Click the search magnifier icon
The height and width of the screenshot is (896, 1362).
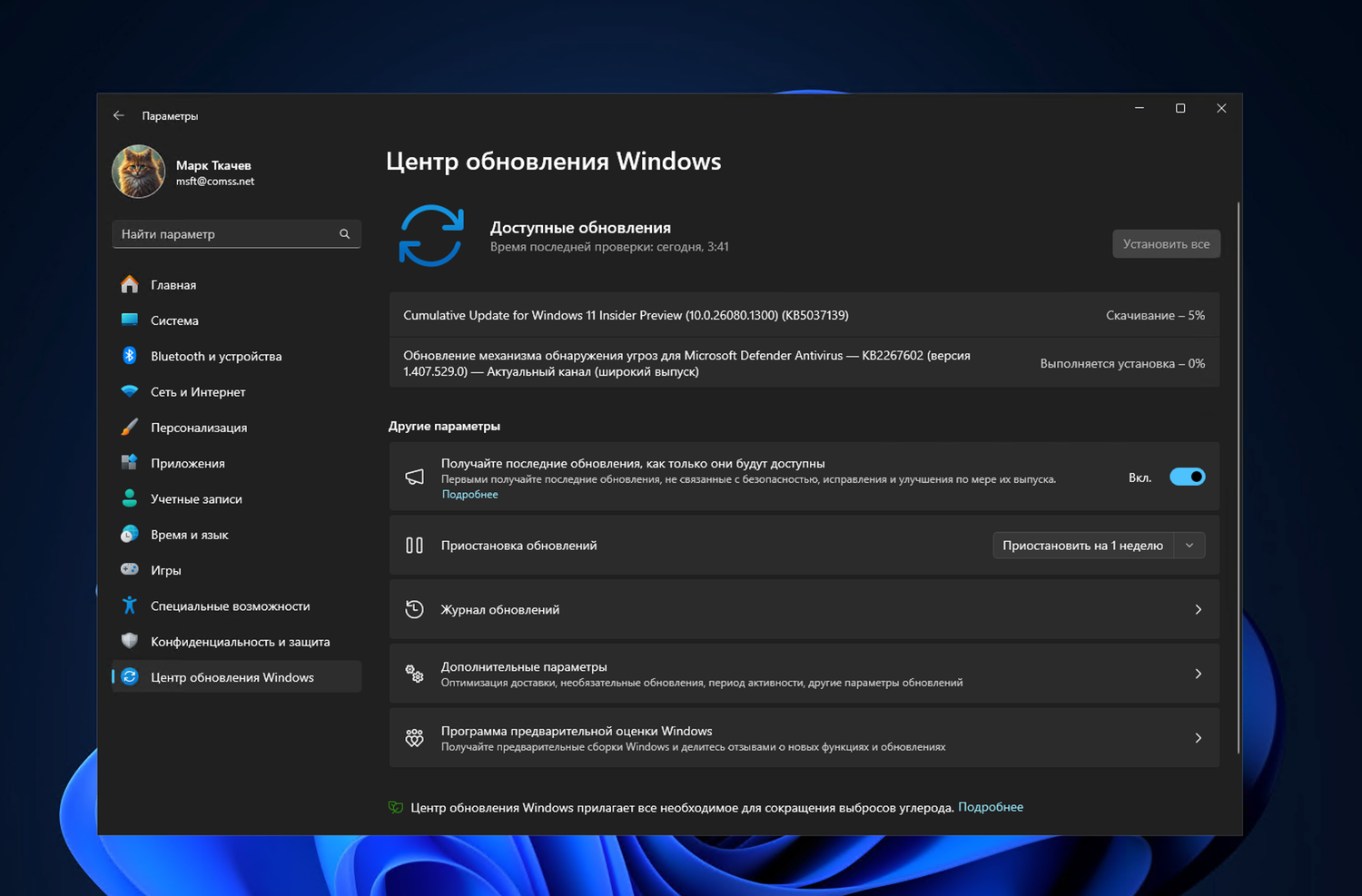(345, 234)
